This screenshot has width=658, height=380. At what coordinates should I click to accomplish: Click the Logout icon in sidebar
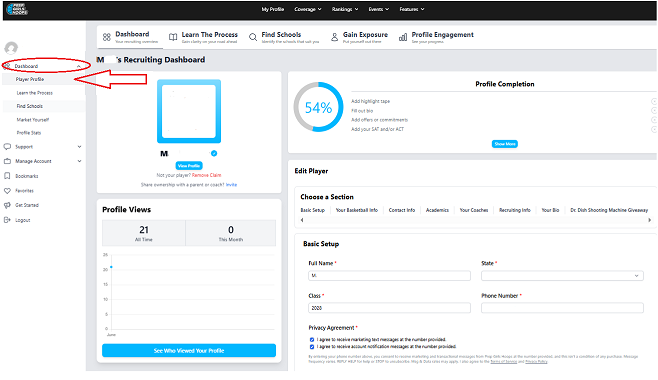pyautogui.click(x=7, y=220)
